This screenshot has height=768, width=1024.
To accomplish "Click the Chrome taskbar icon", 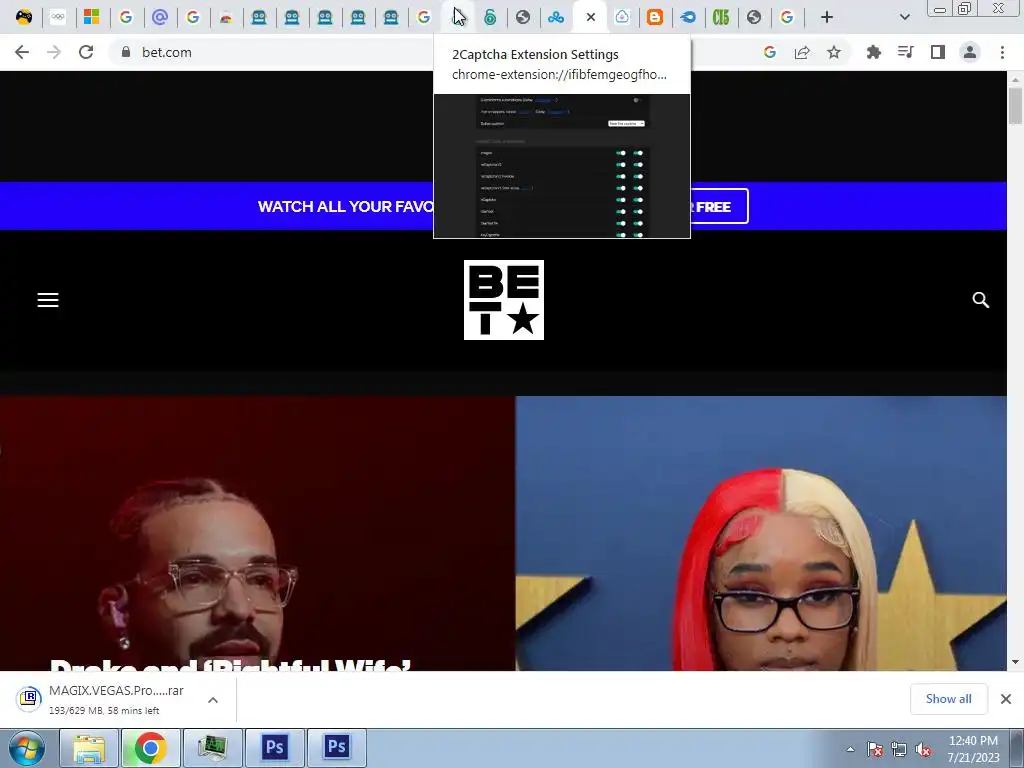I will click(150, 748).
